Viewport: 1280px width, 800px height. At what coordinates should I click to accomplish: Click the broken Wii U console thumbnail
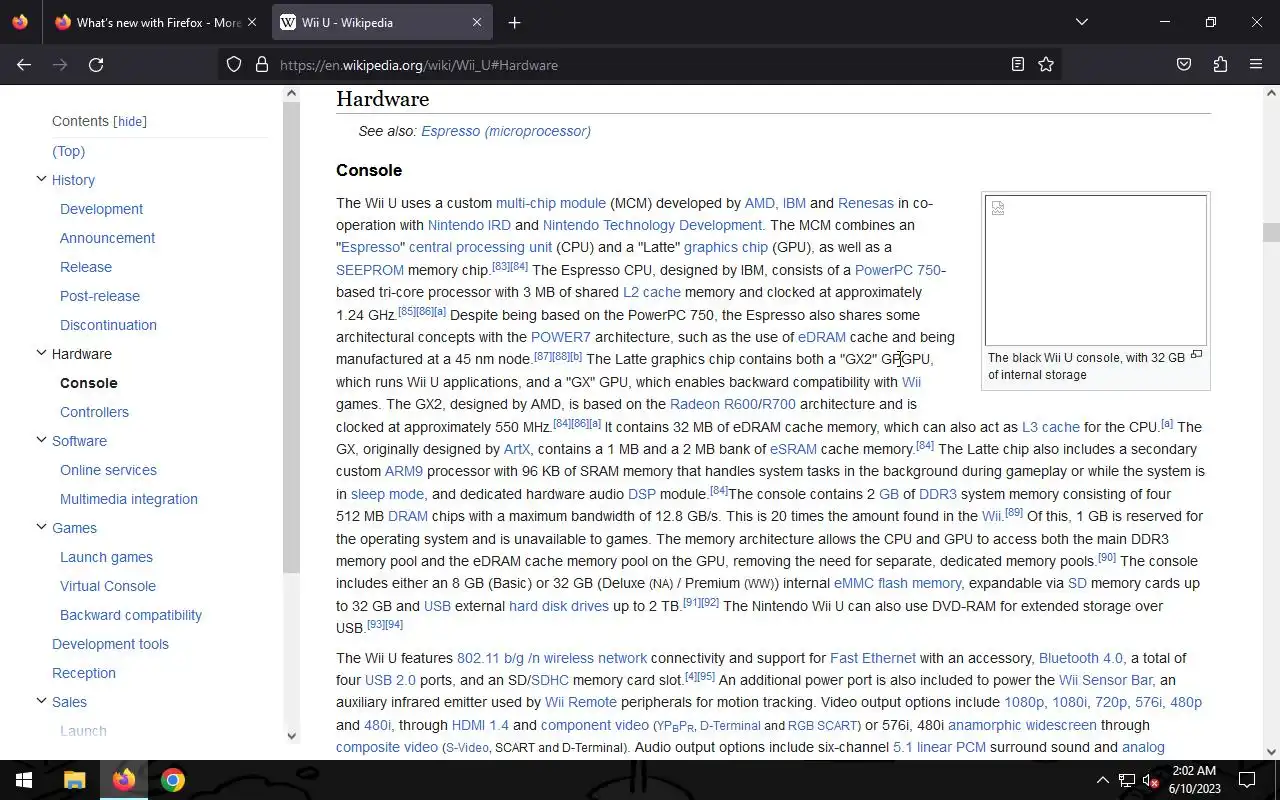point(1096,270)
